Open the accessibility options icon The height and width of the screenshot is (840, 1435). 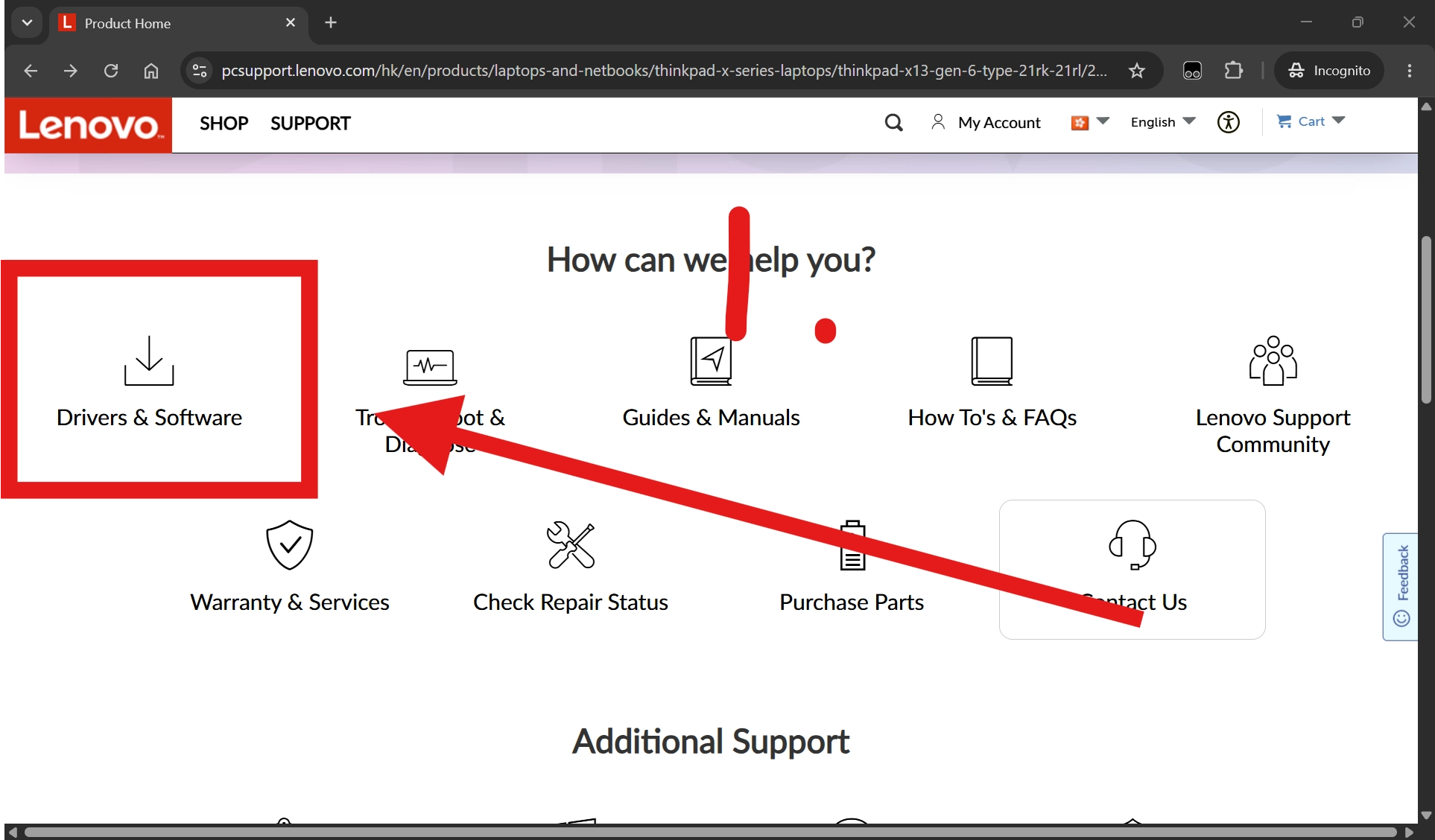1228,122
